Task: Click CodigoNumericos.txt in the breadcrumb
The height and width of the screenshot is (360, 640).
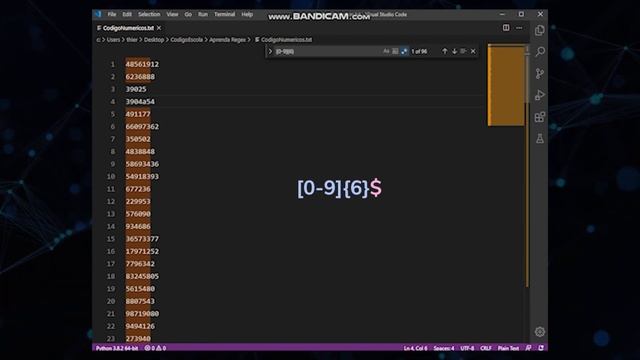Action: point(286,40)
